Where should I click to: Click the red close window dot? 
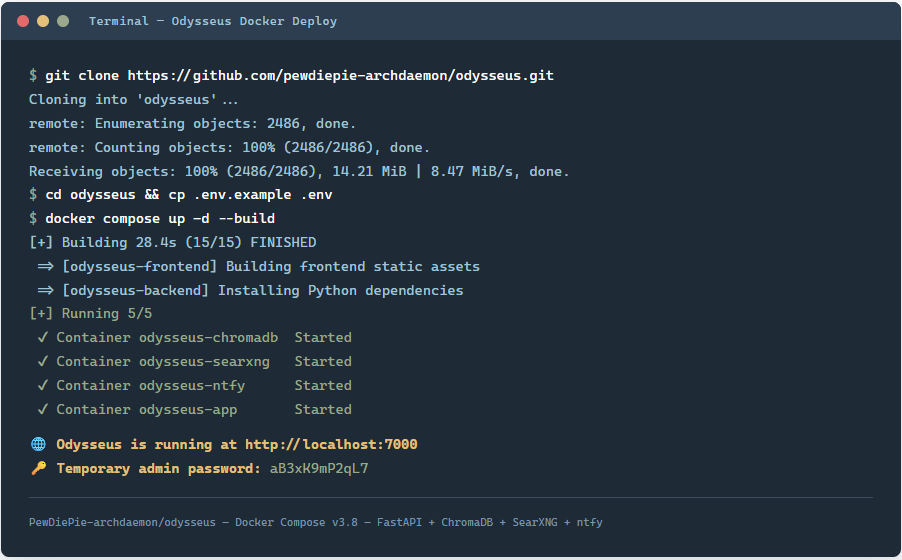click(x=23, y=21)
